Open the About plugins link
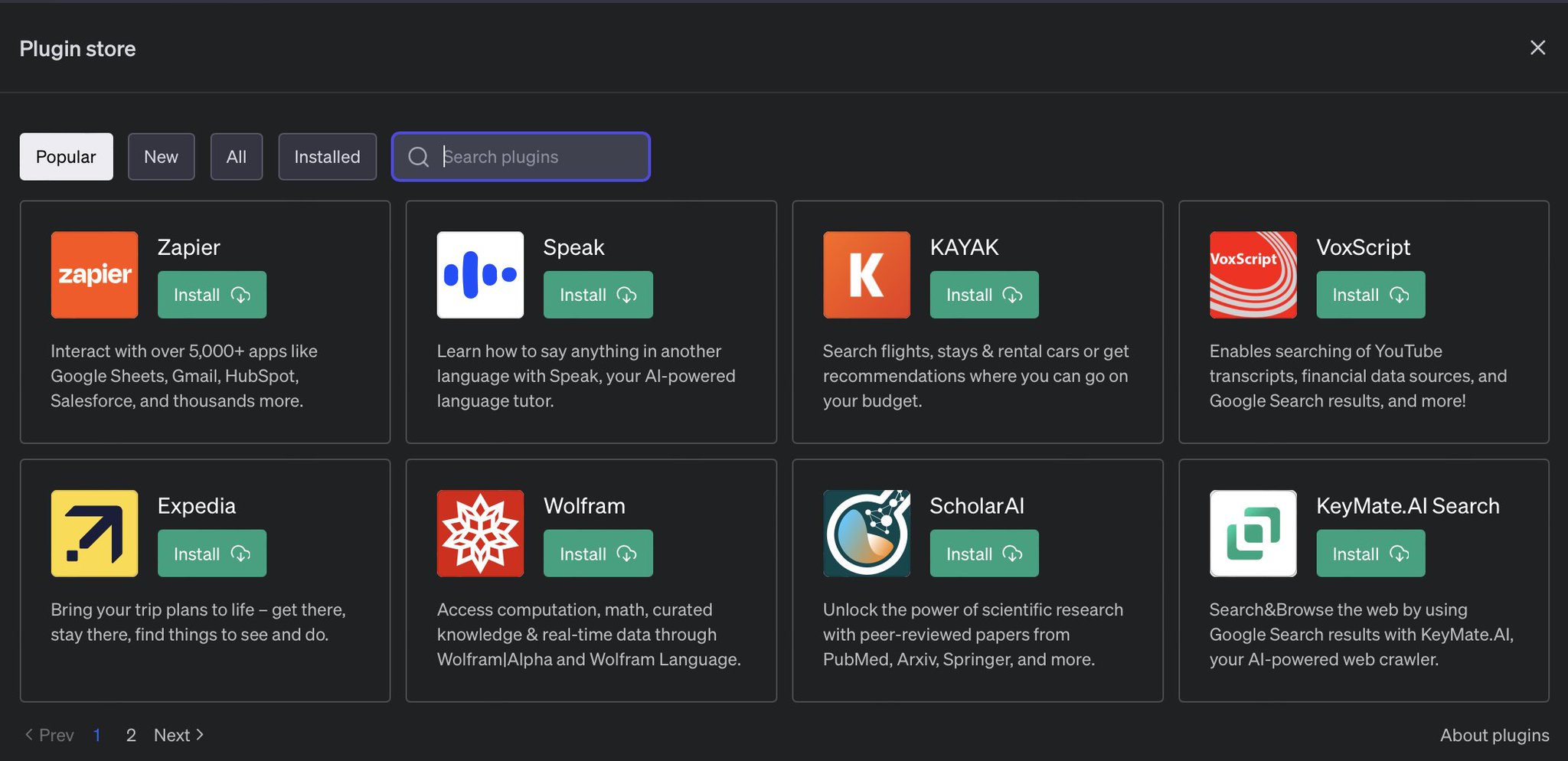Screen dimensions: 1568x761 1494,735
